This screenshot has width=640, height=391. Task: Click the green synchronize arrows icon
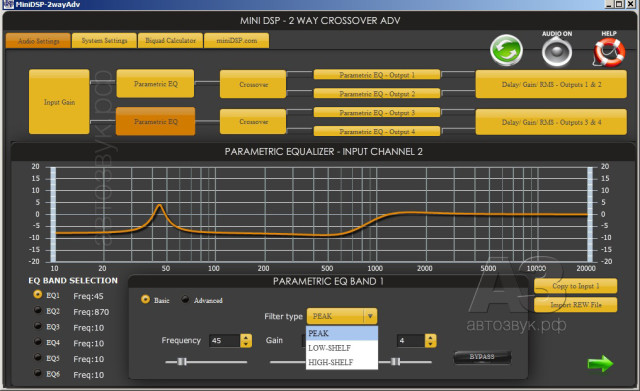(506, 50)
